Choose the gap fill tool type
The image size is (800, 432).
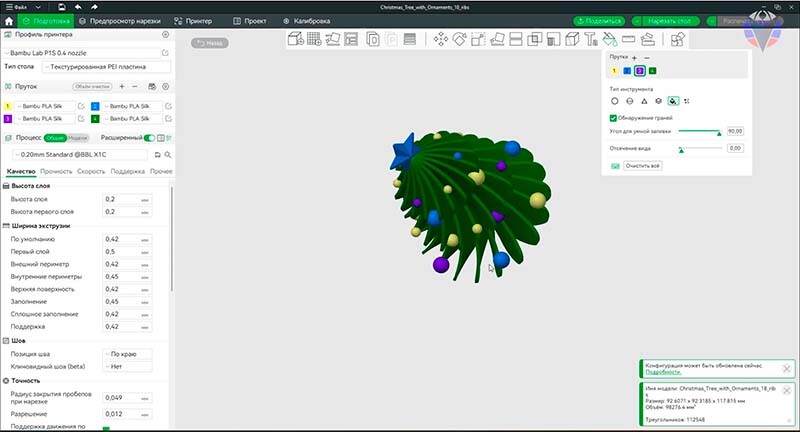coord(687,101)
